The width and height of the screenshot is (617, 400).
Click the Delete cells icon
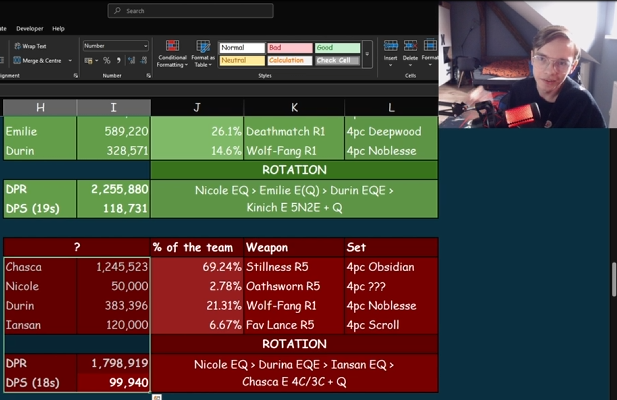[x=410, y=46]
